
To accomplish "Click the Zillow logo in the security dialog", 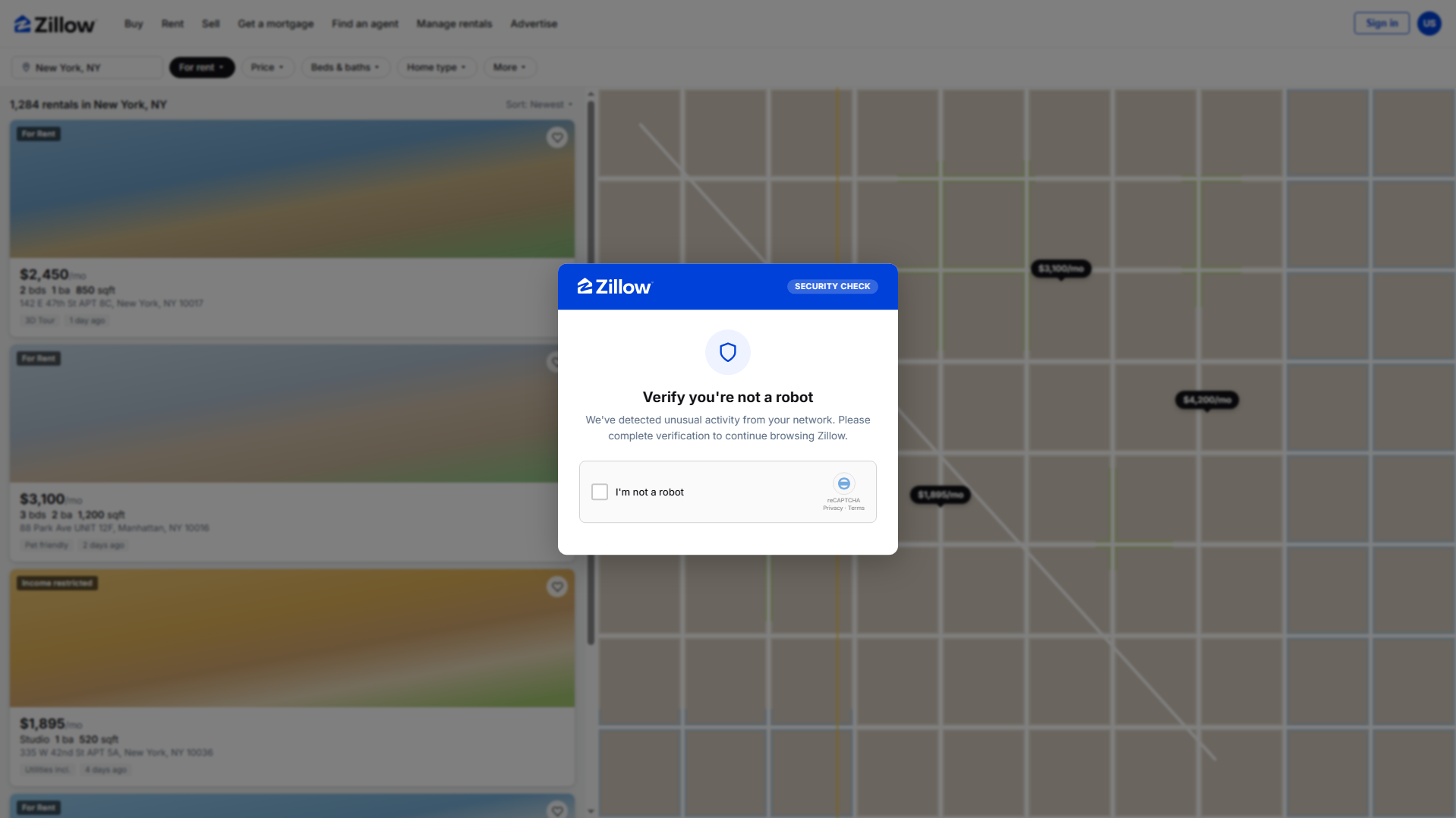I will click(x=614, y=287).
